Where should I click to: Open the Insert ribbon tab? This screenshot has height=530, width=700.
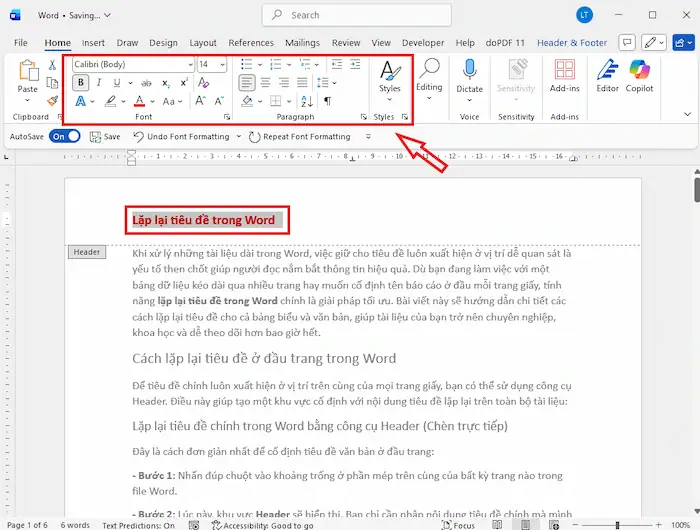coord(94,43)
